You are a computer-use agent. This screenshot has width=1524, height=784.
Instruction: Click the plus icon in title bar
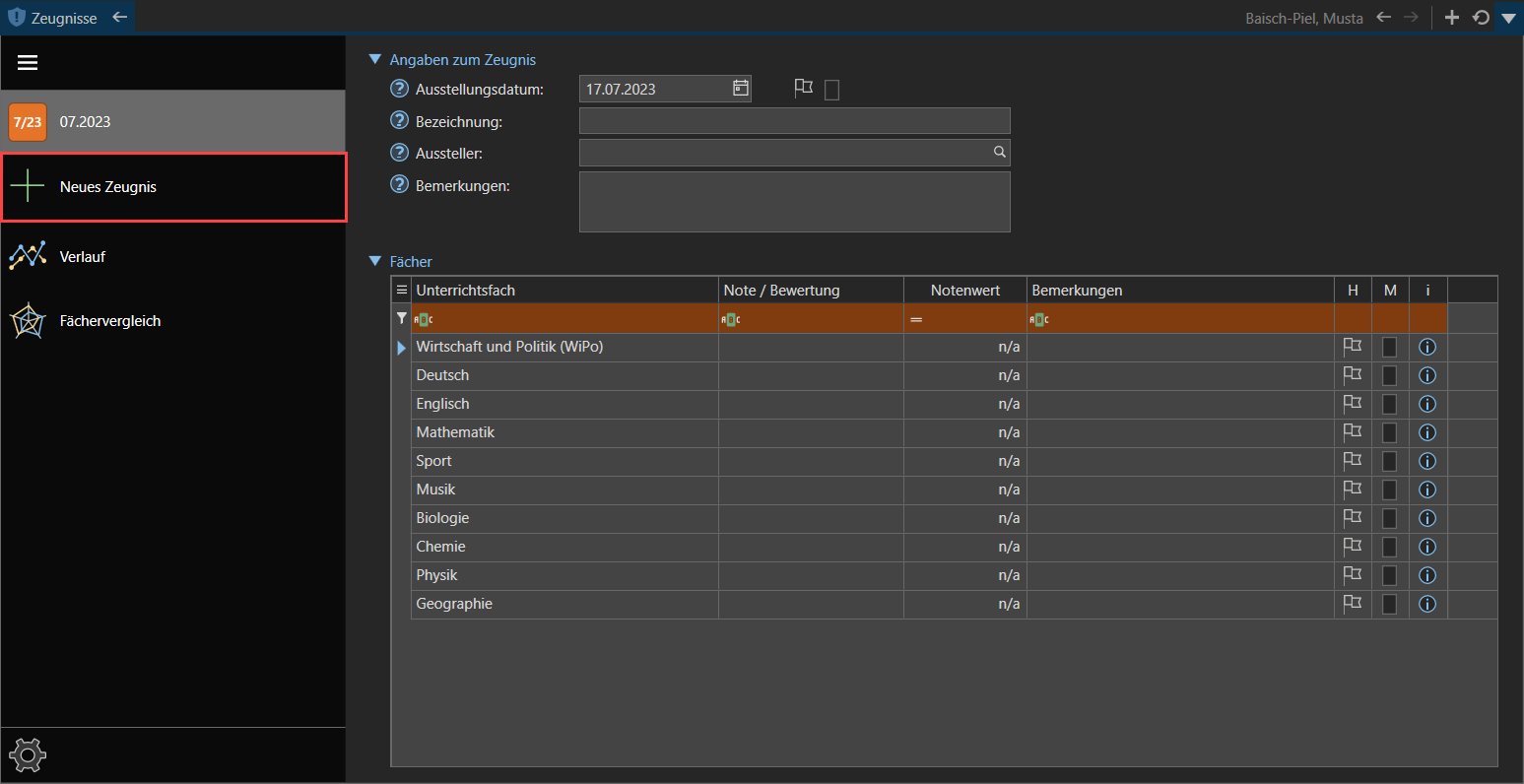1451,18
